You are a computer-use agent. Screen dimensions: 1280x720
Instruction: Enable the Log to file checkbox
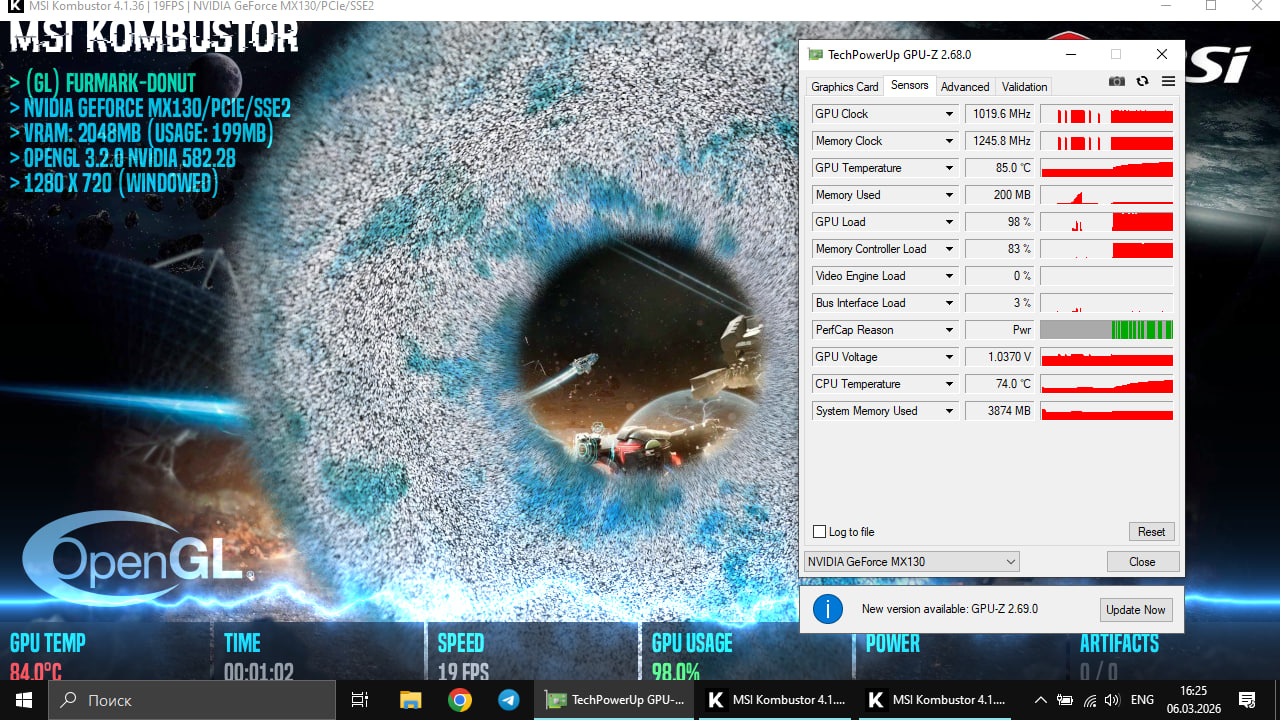pyautogui.click(x=820, y=532)
